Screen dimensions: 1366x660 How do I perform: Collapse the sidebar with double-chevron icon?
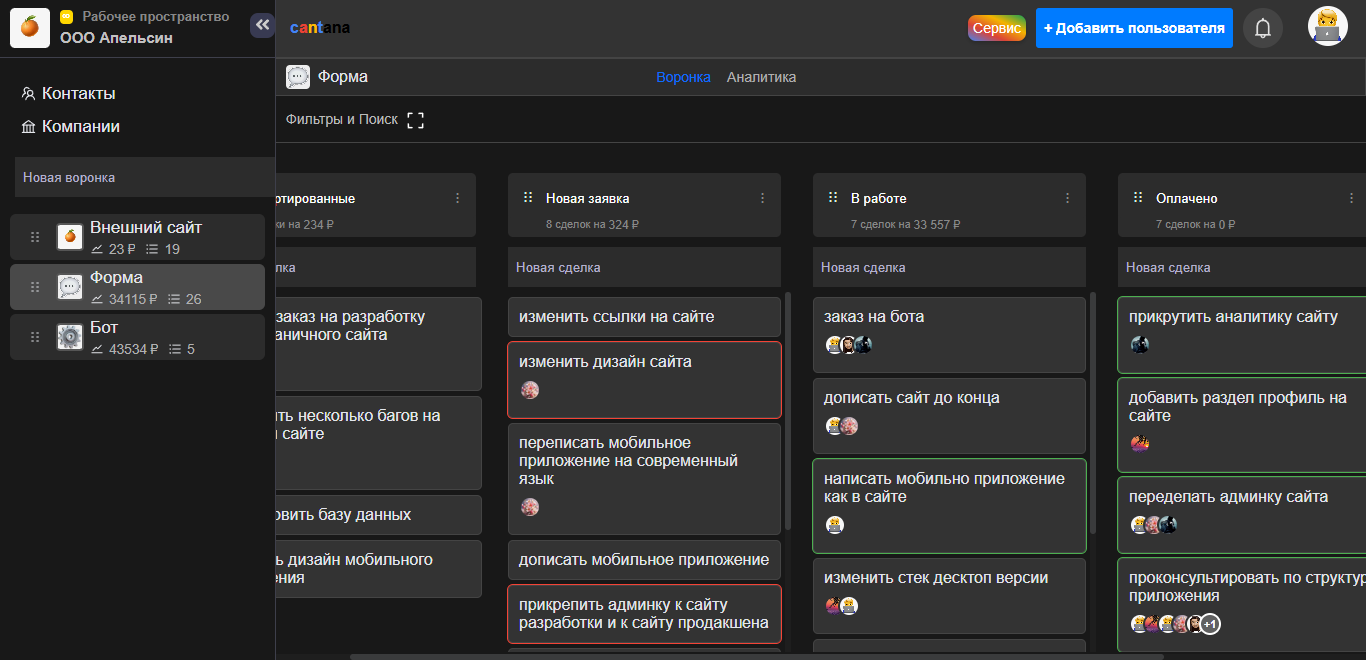[262, 25]
